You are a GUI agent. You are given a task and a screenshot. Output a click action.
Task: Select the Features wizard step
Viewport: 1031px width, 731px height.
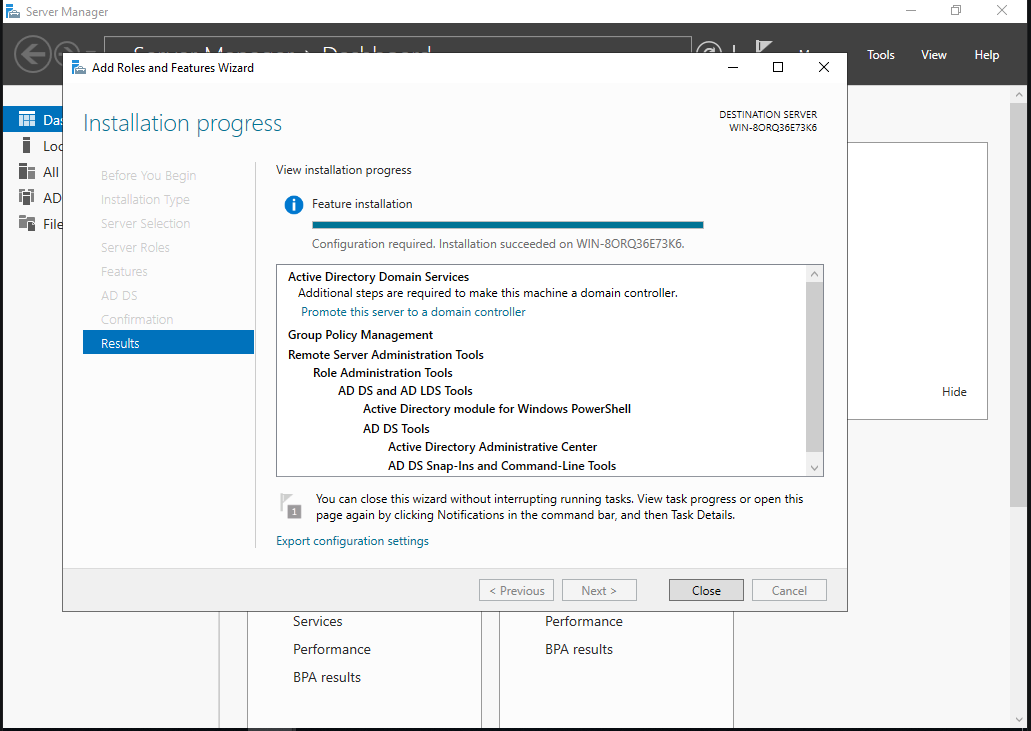(124, 271)
